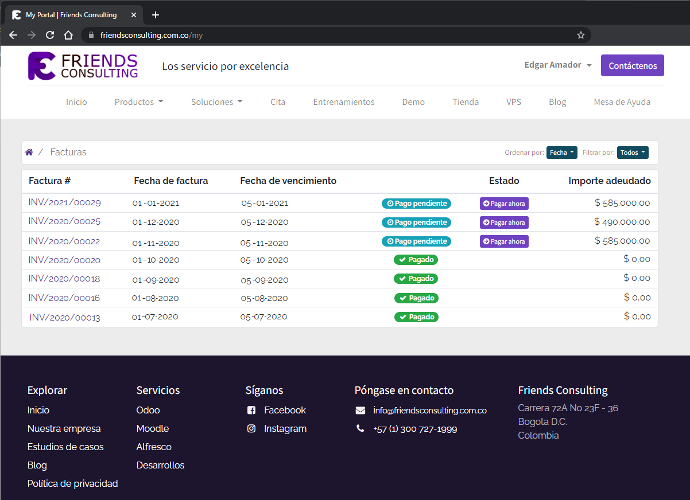Open the Soluciones navigation menu

[216, 102]
